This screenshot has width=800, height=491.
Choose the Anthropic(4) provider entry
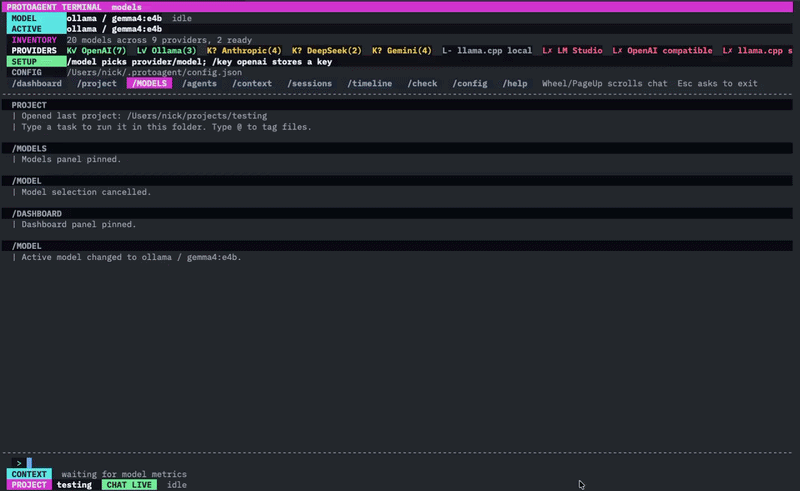click(x=244, y=51)
